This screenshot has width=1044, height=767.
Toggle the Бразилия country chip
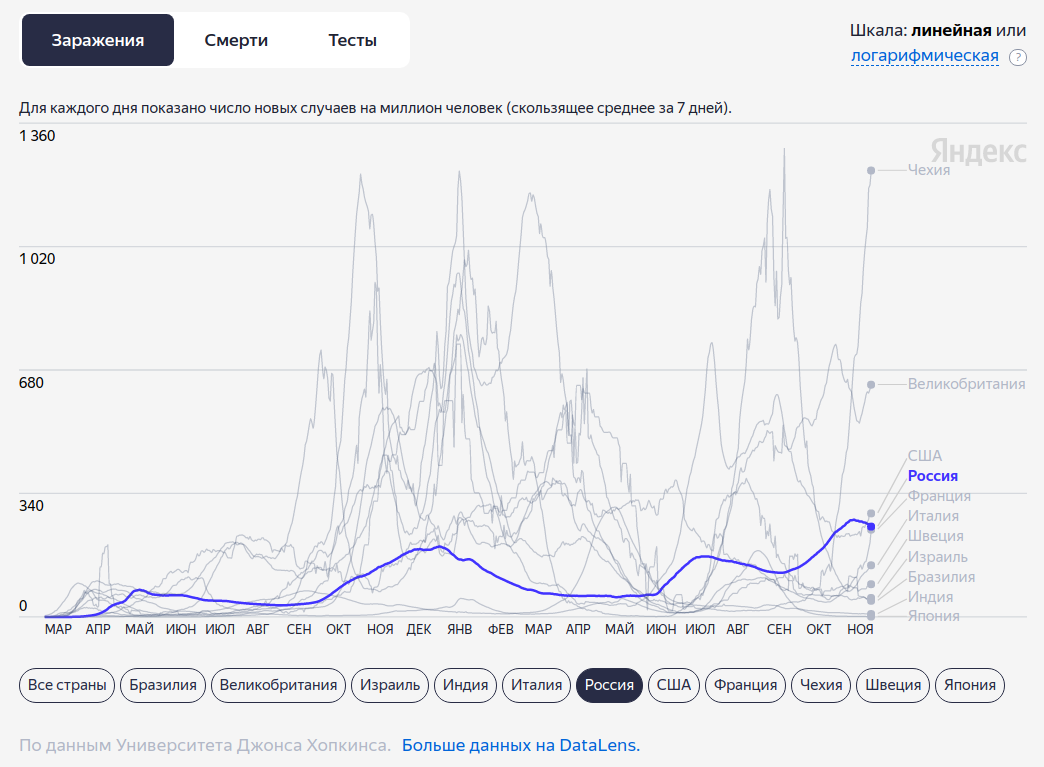click(164, 685)
